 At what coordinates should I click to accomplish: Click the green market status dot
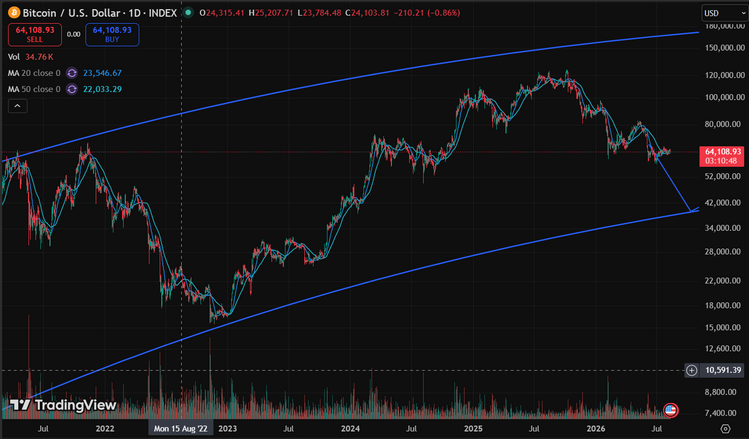188,13
